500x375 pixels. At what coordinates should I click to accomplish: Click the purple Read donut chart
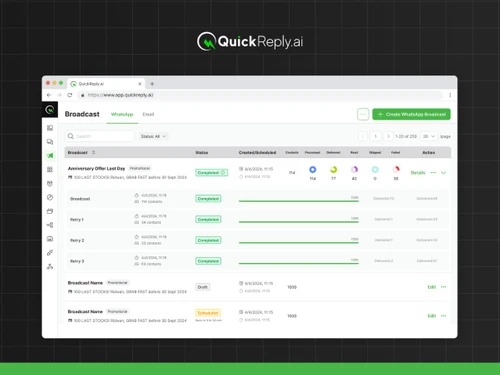354,169
